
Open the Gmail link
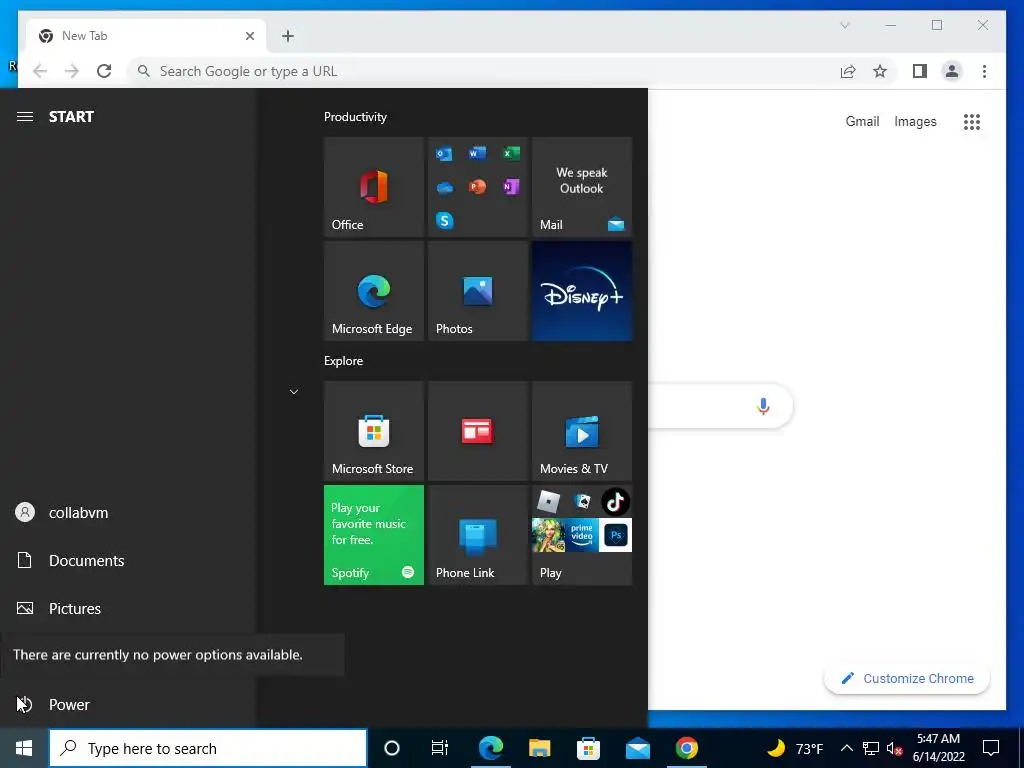[x=862, y=121]
